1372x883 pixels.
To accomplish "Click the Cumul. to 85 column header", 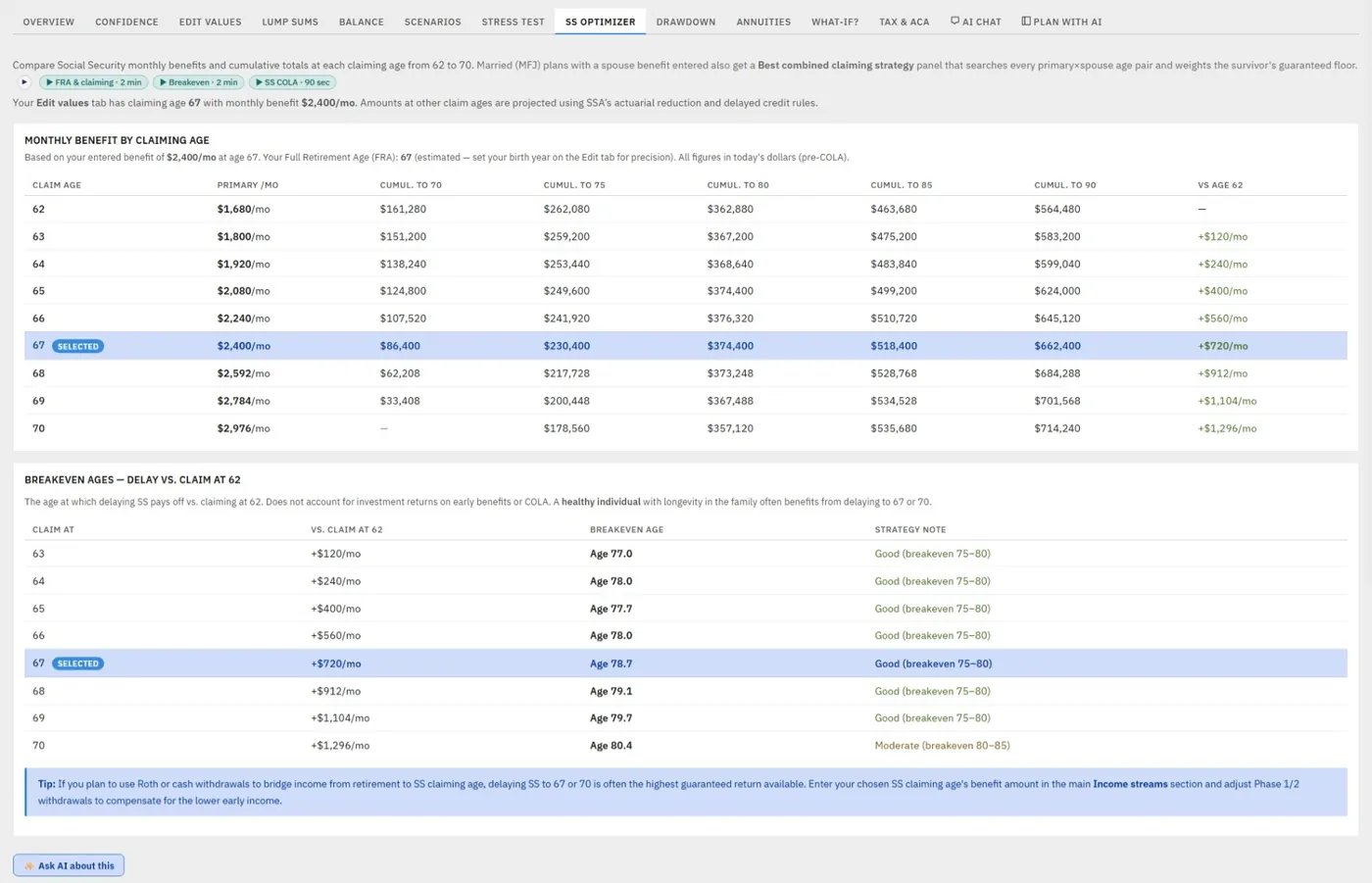I will click(x=902, y=185).
